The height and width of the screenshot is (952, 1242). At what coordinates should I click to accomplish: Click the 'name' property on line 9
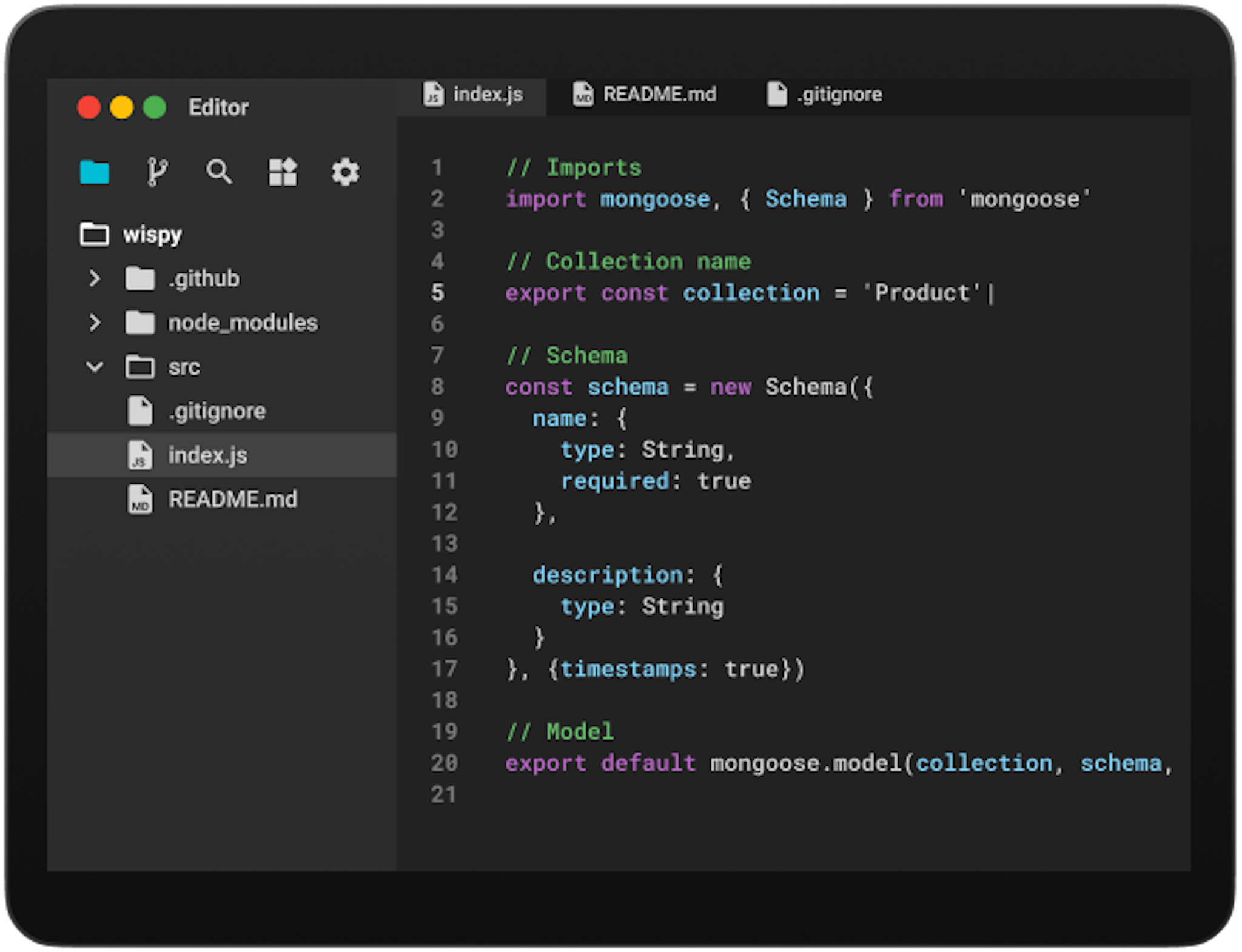coord(559,418)
